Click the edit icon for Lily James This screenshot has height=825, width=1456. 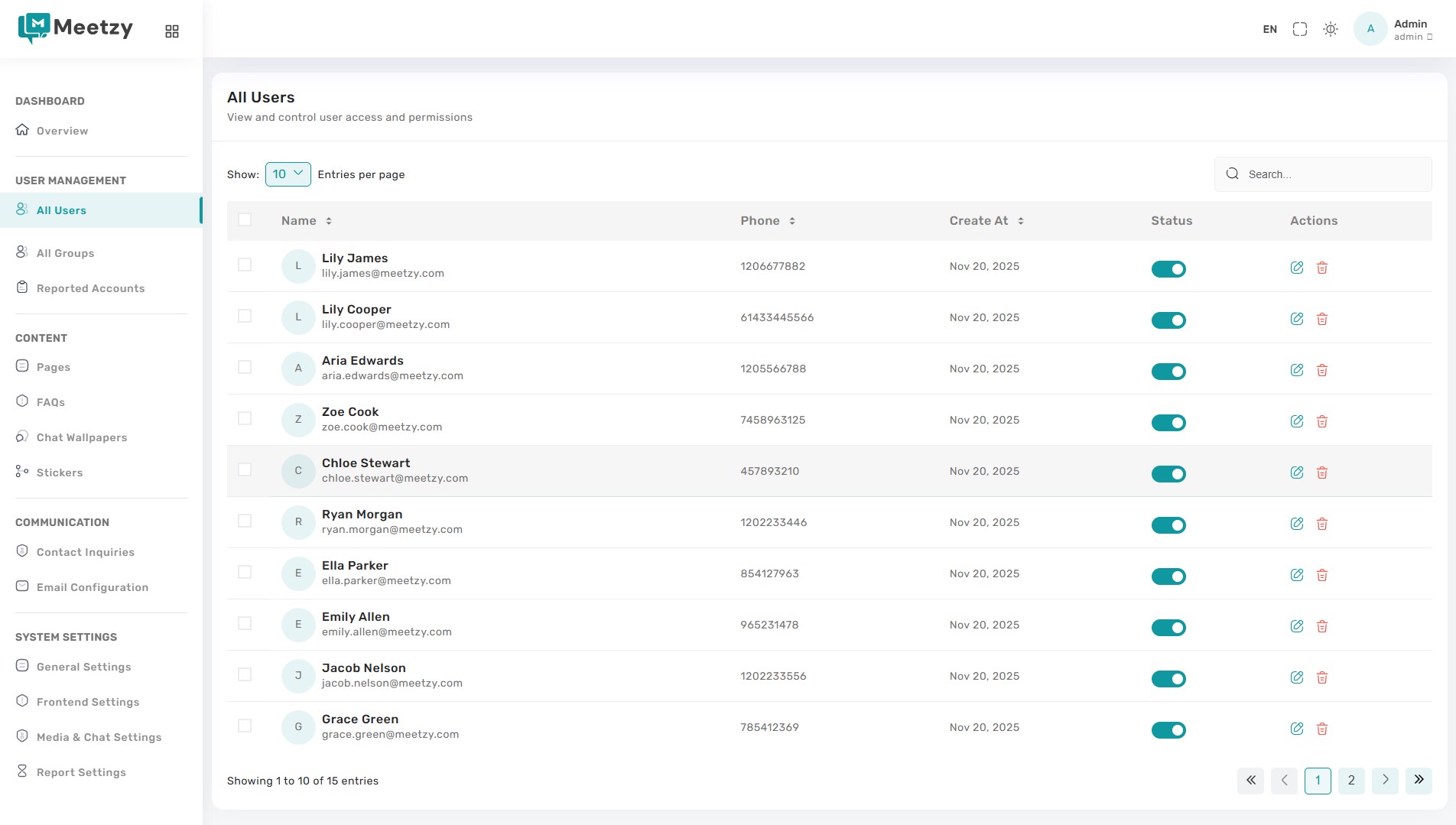(1296, 268)
